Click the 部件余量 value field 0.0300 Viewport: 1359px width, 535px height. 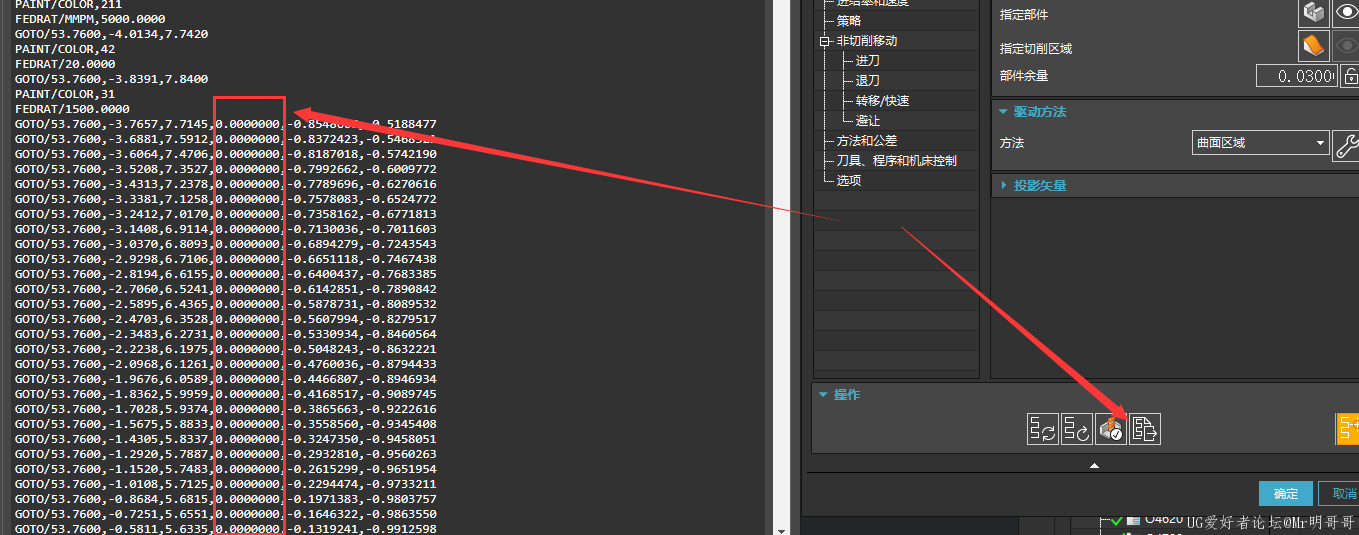click(1296, 76)
